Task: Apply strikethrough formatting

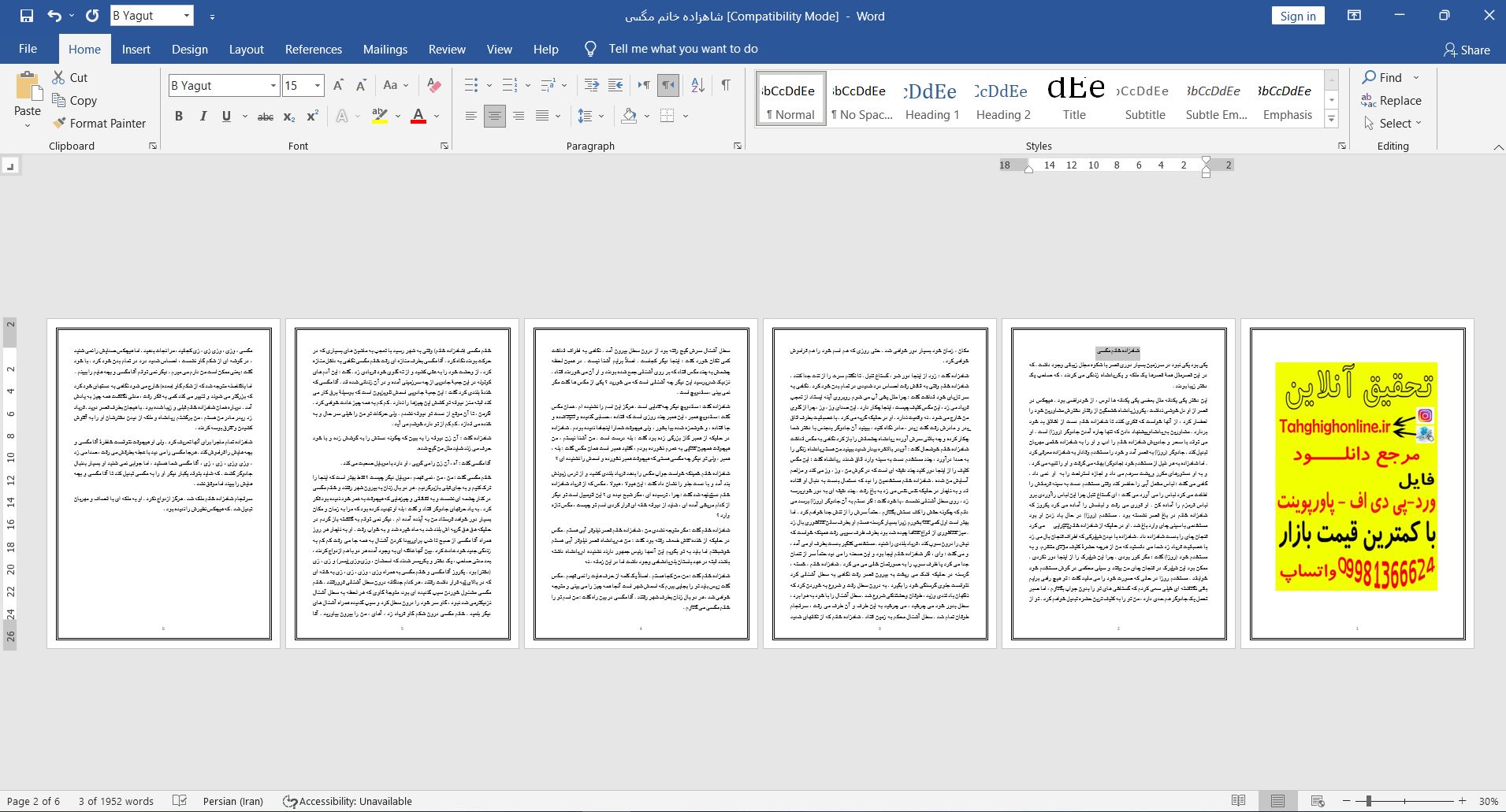Action: pyautogui.click(x=266, y=117)
